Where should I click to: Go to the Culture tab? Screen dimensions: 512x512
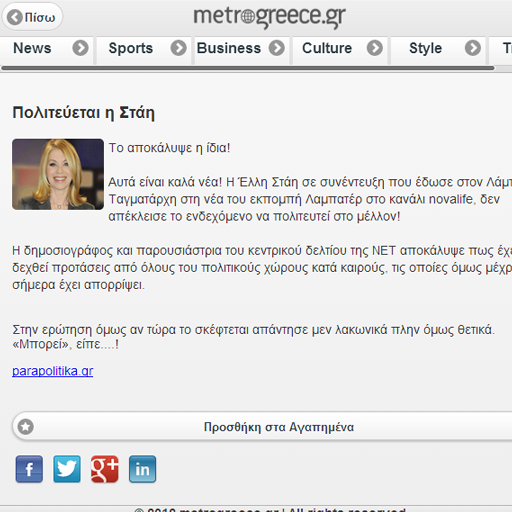coord(327,48)
